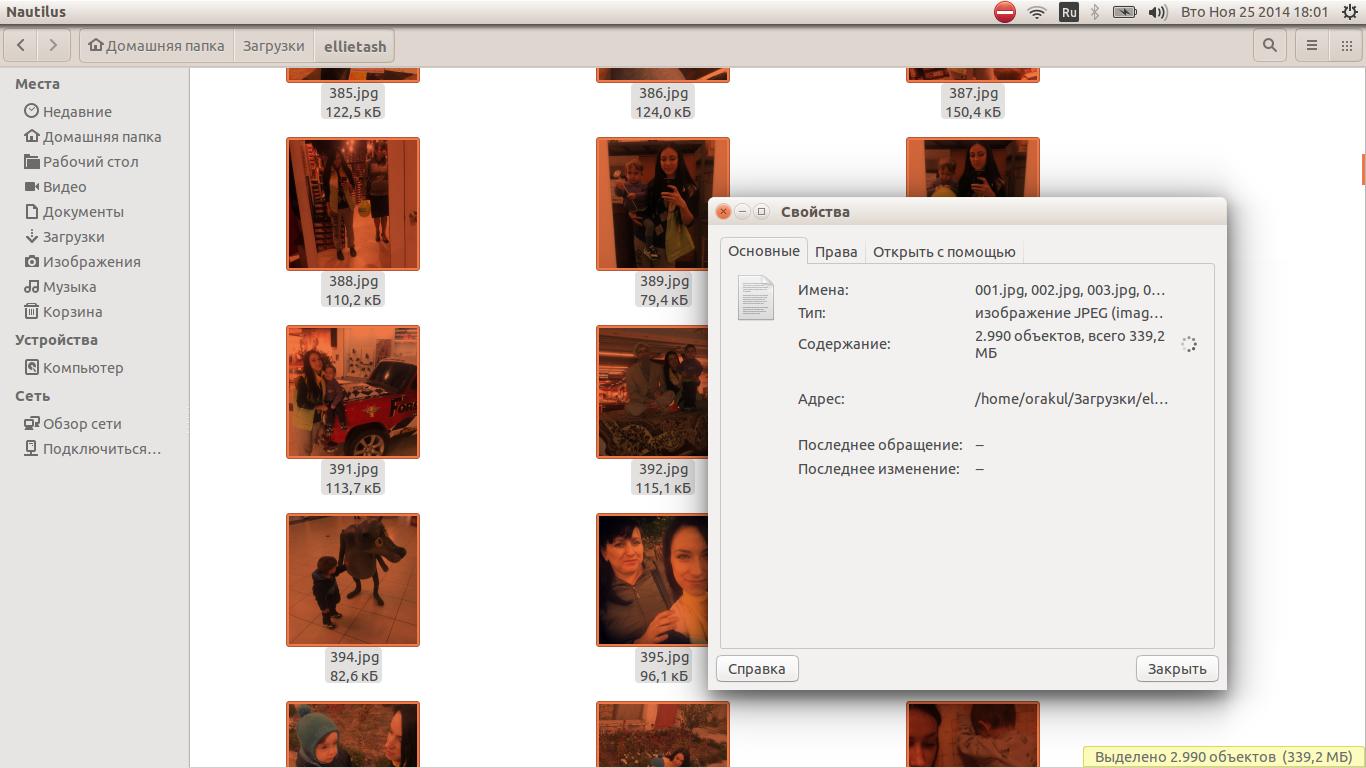The image size is (1366, 768).
Task: Switch to grid view icon
Action: pyautogui.click(x=1345, y=45)
